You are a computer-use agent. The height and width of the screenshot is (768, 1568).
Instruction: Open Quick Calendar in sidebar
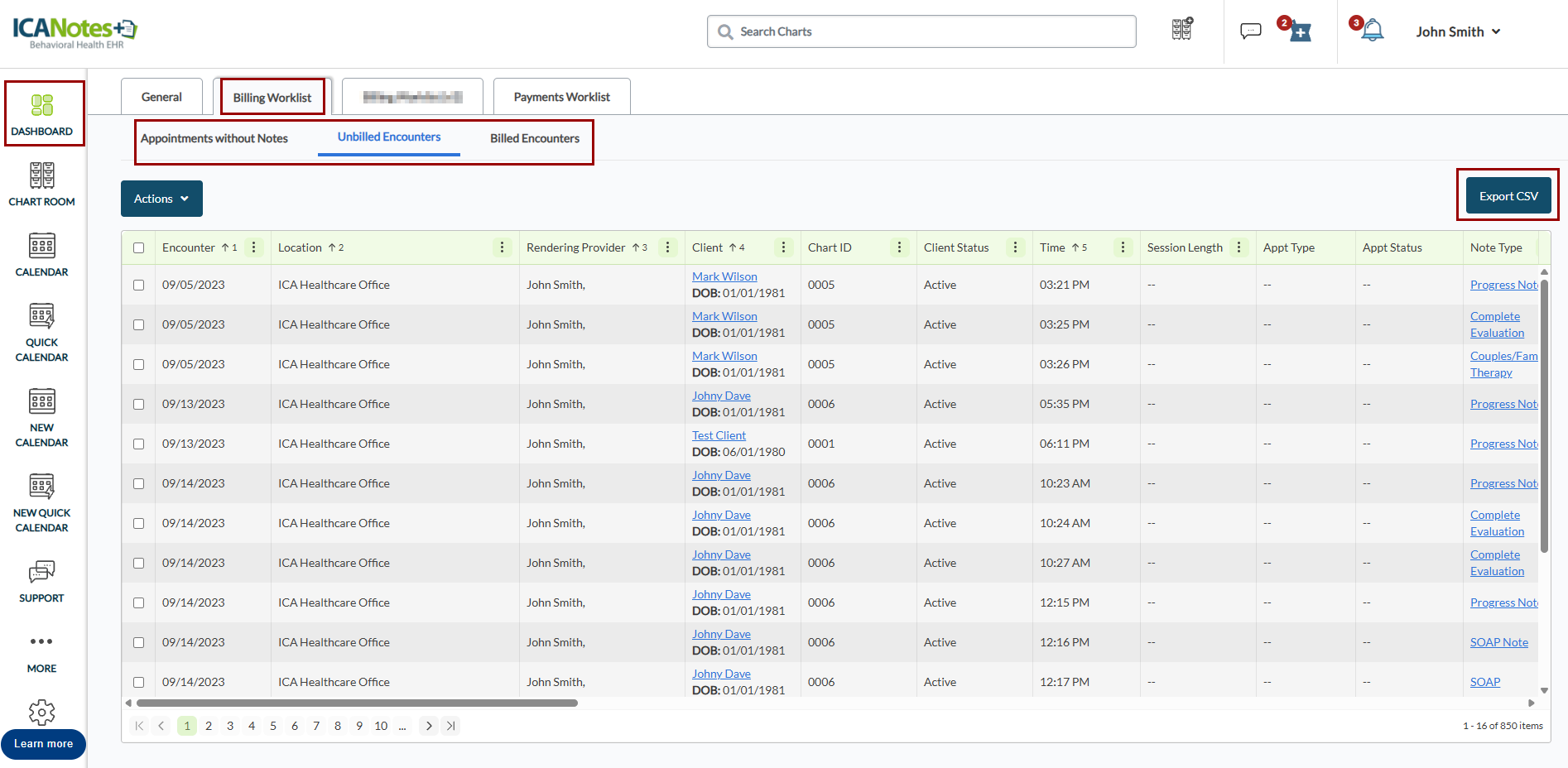click(x=41, y=333)
